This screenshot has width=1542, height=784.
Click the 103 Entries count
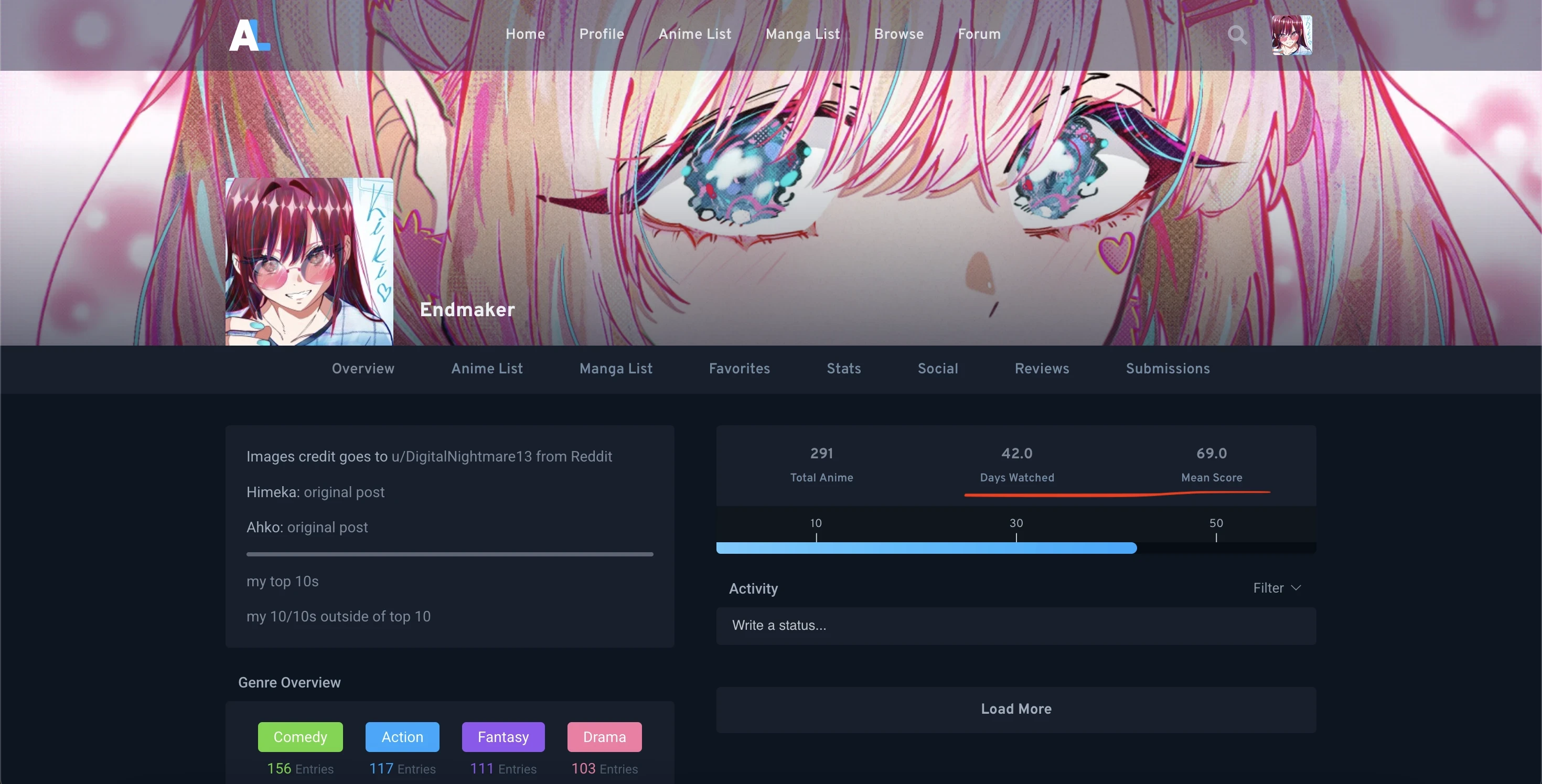pos(604,768)
